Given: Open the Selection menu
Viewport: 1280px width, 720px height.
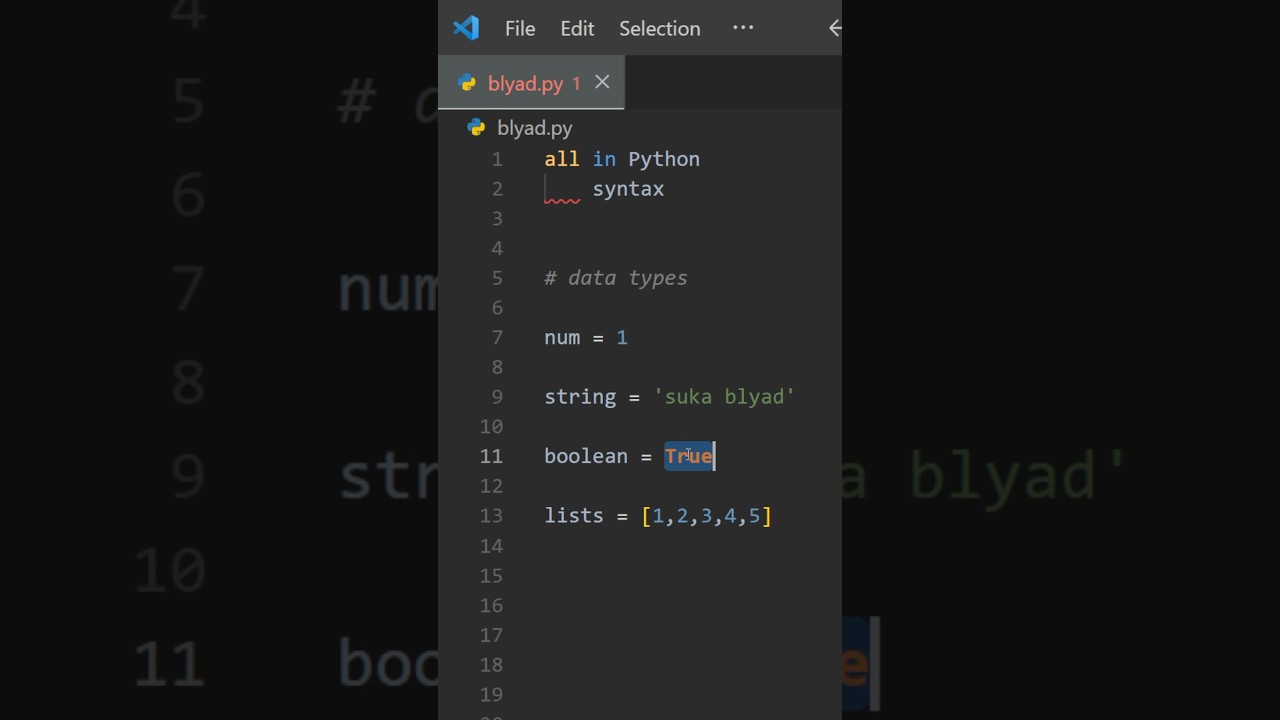Looking at the screenshot, I should point(659,29).
